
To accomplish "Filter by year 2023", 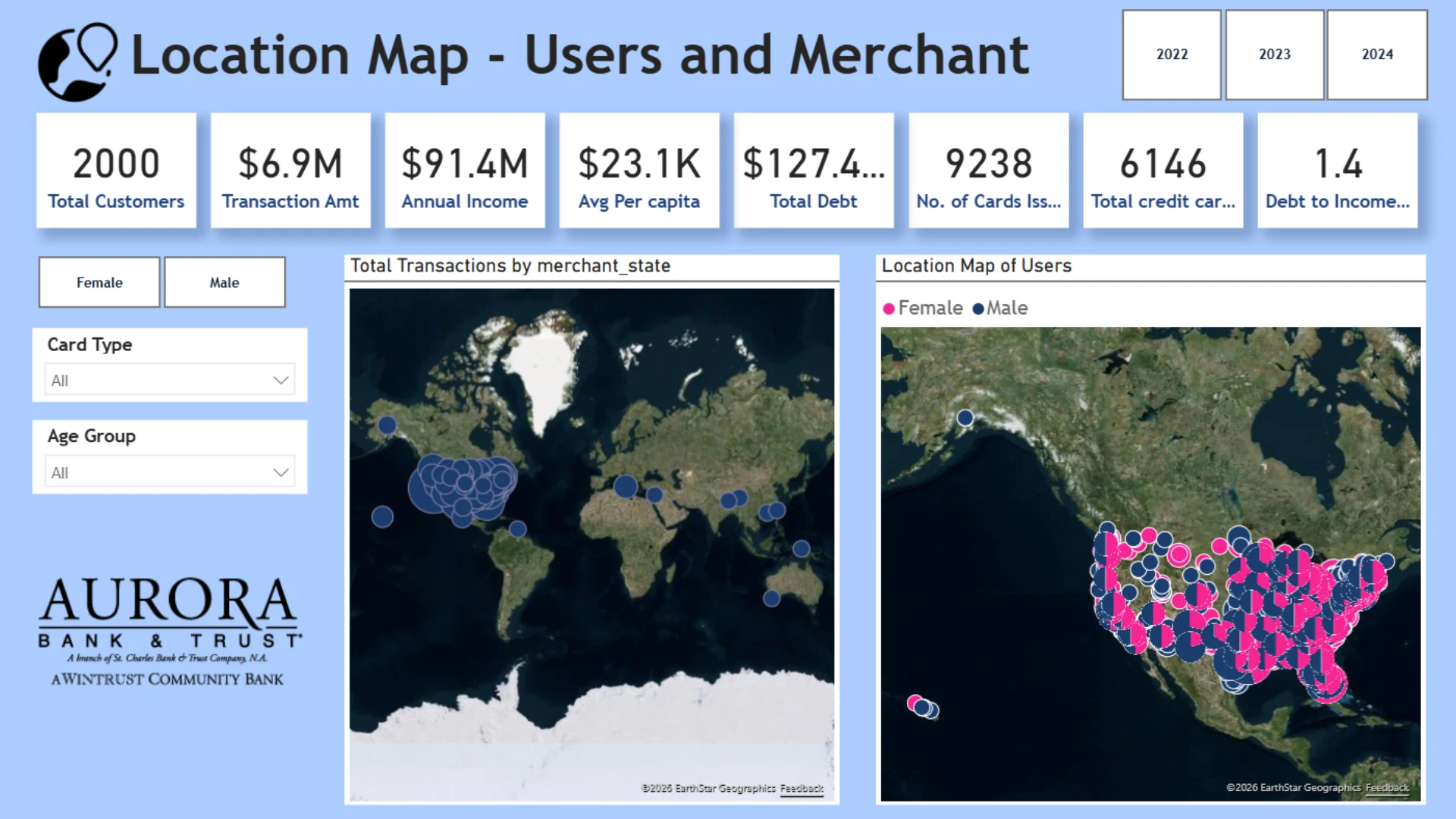I will tap(1275, 55).
